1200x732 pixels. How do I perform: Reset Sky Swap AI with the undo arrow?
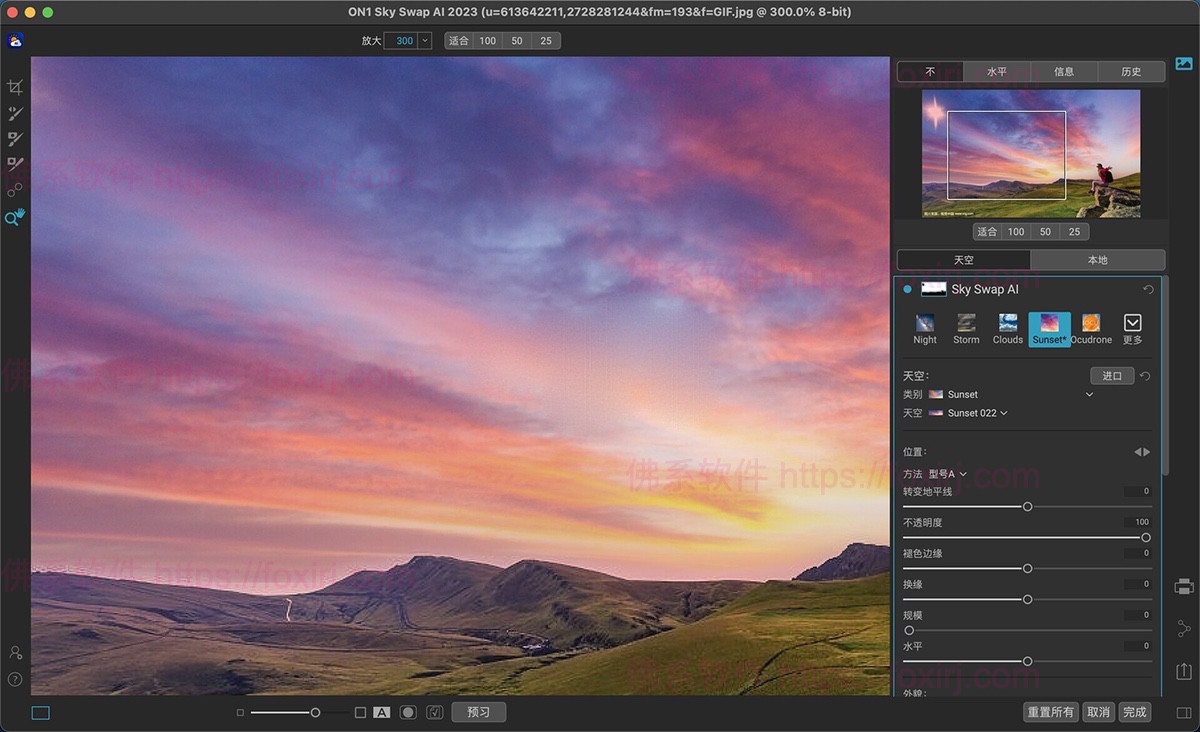[x=1148, y=289]
